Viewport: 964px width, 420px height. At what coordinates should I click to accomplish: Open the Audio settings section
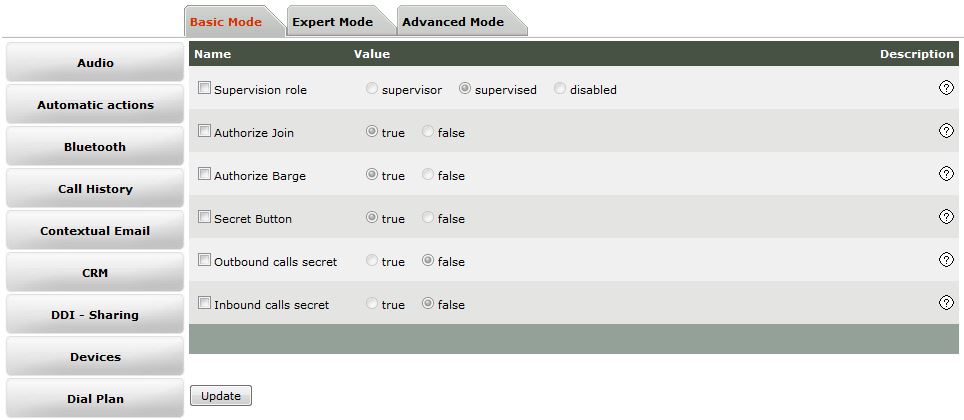click(x=95, y=62)
